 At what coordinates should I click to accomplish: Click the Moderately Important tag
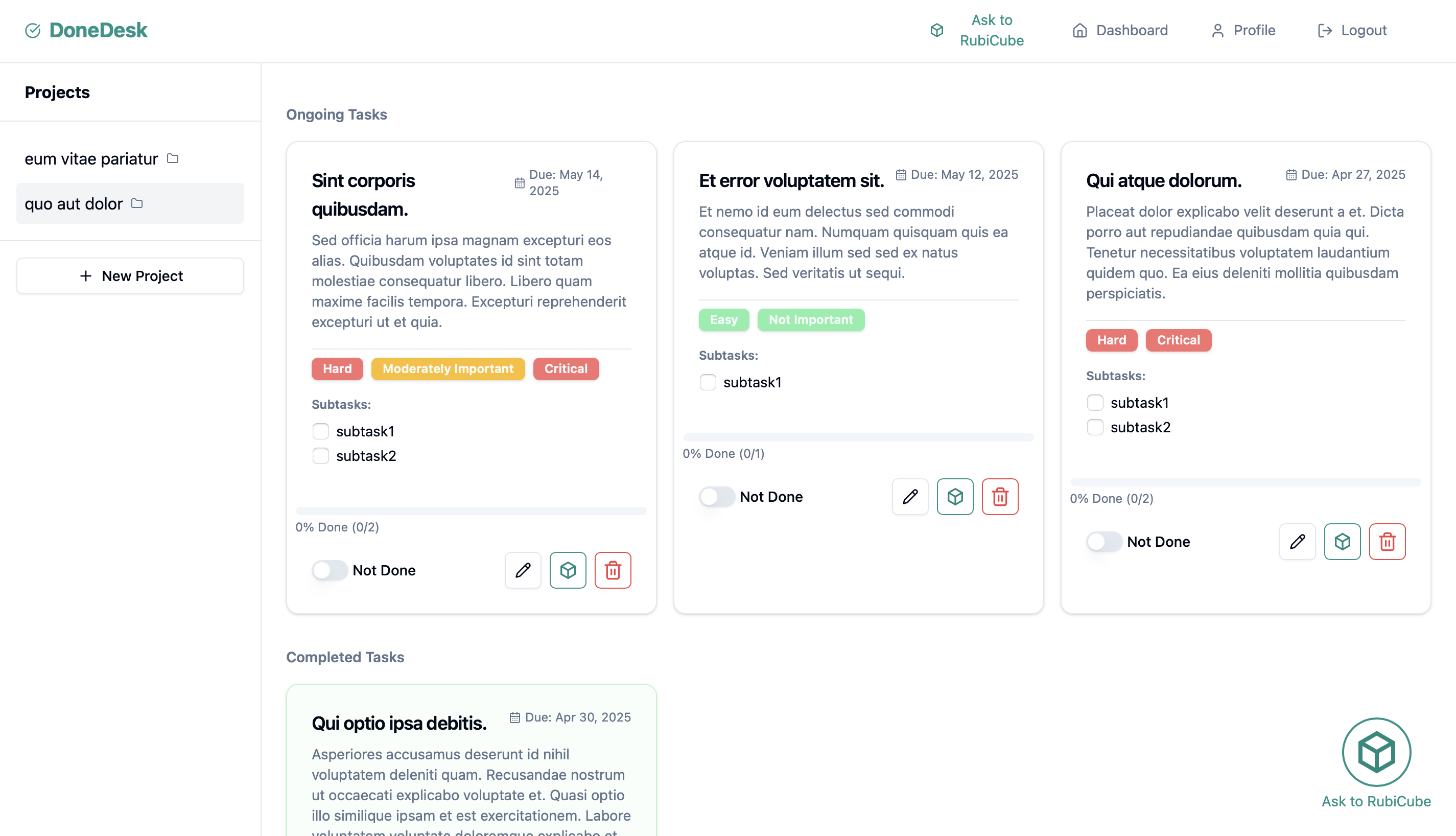[448, 368]
